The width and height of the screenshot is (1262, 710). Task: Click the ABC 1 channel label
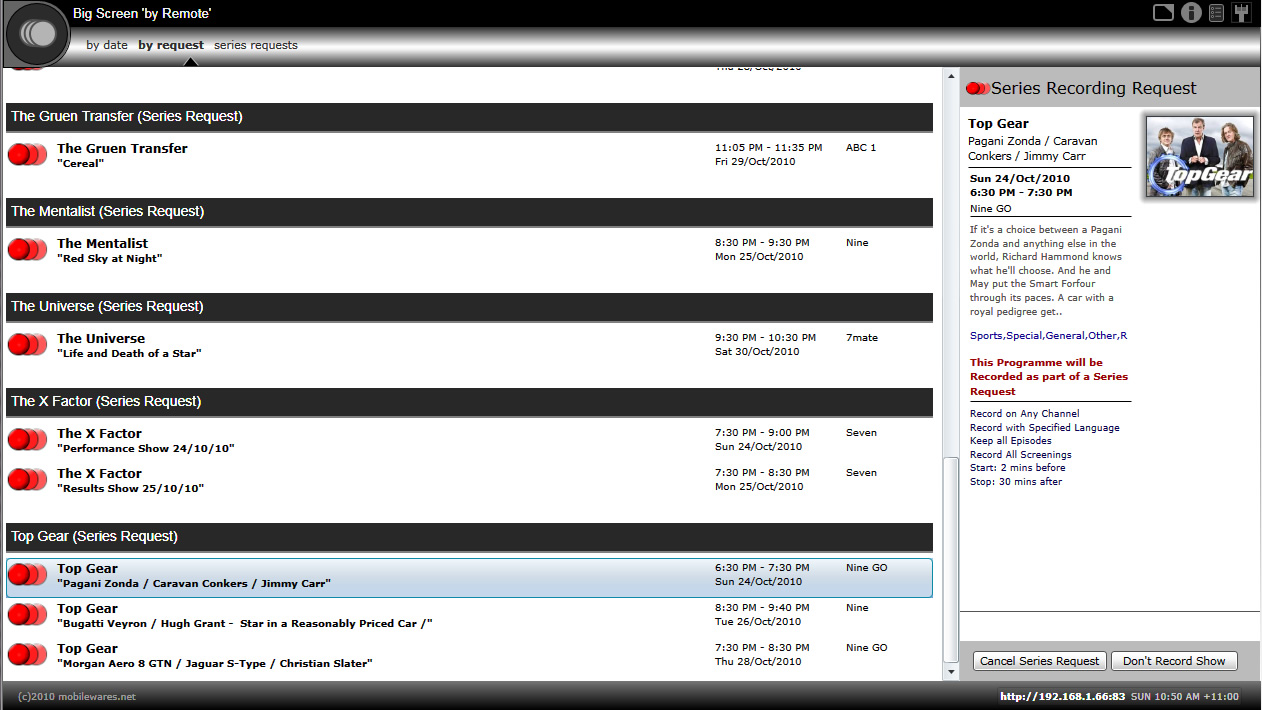point(861,148)
